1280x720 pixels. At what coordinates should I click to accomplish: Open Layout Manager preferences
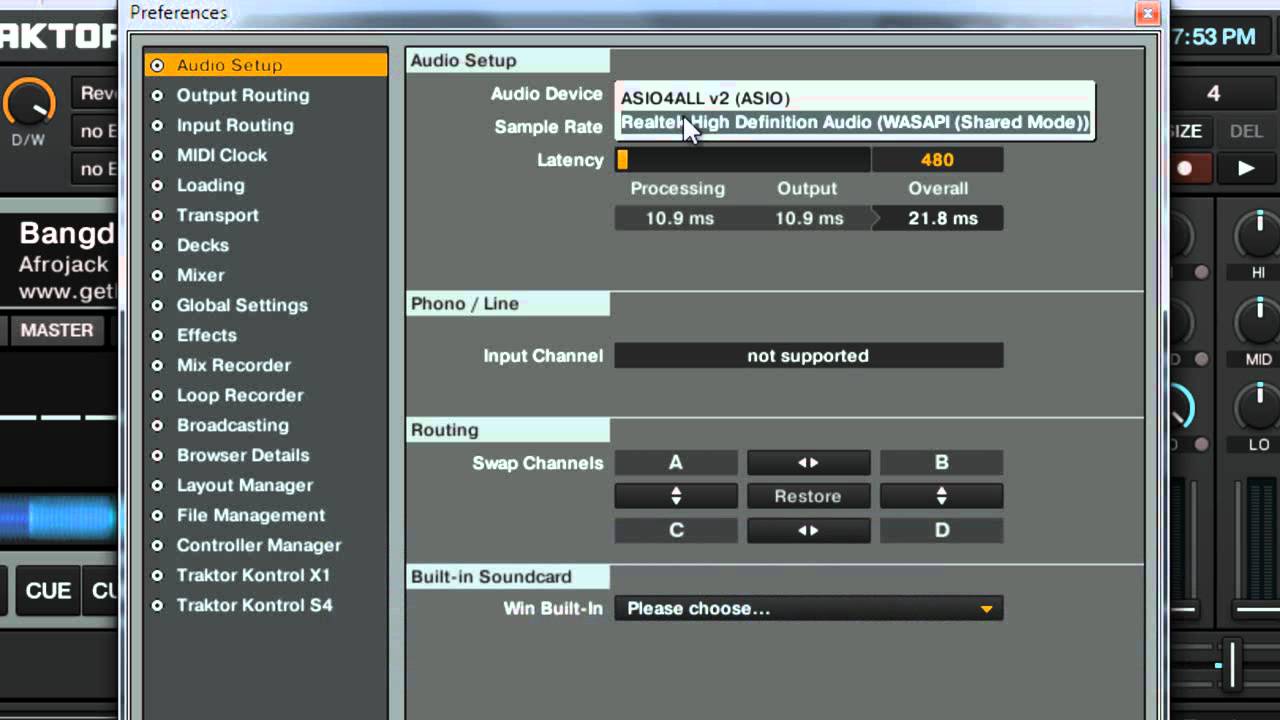(x=245, y=485)
